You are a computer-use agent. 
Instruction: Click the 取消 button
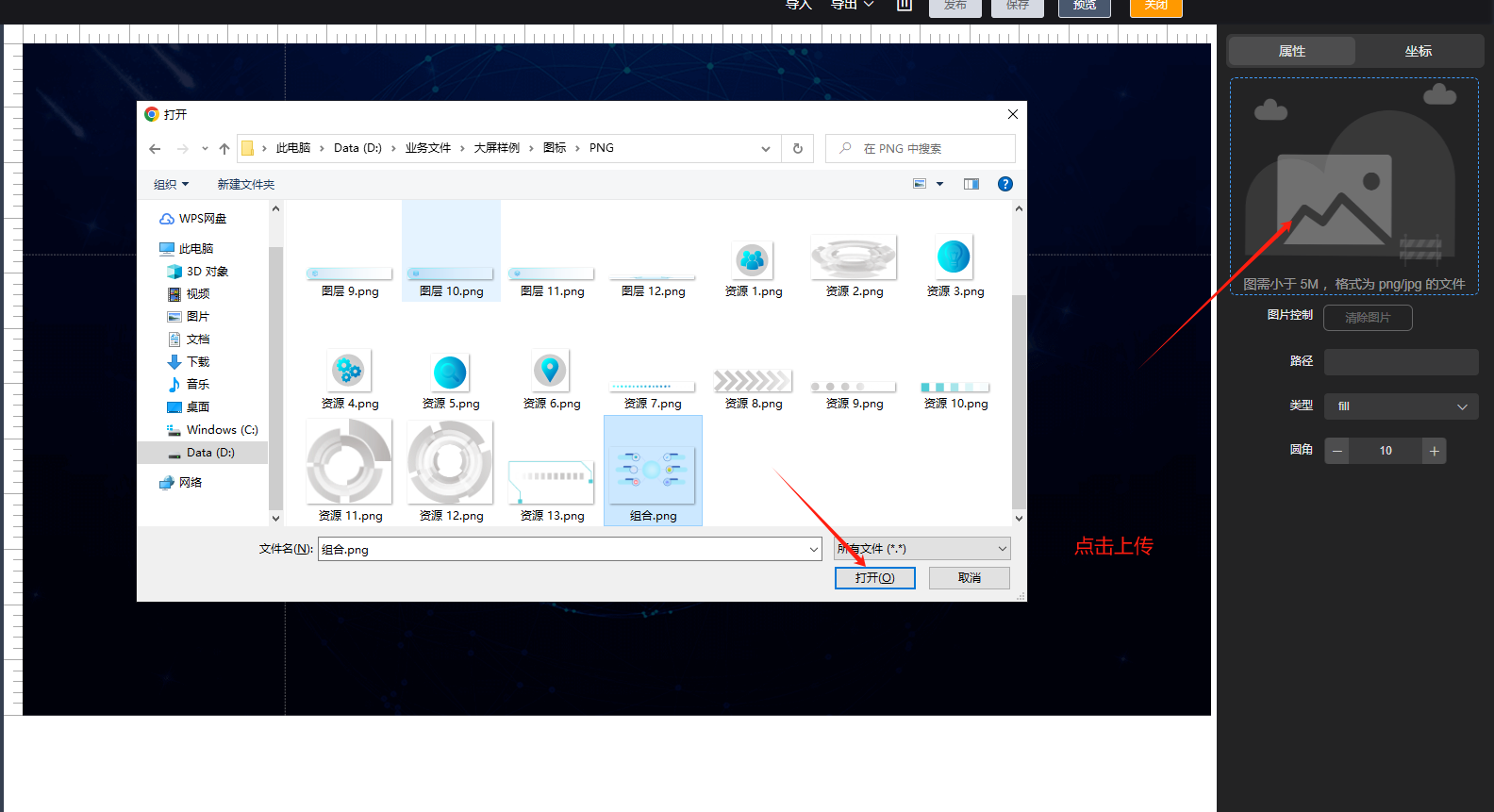pos(969,577)
